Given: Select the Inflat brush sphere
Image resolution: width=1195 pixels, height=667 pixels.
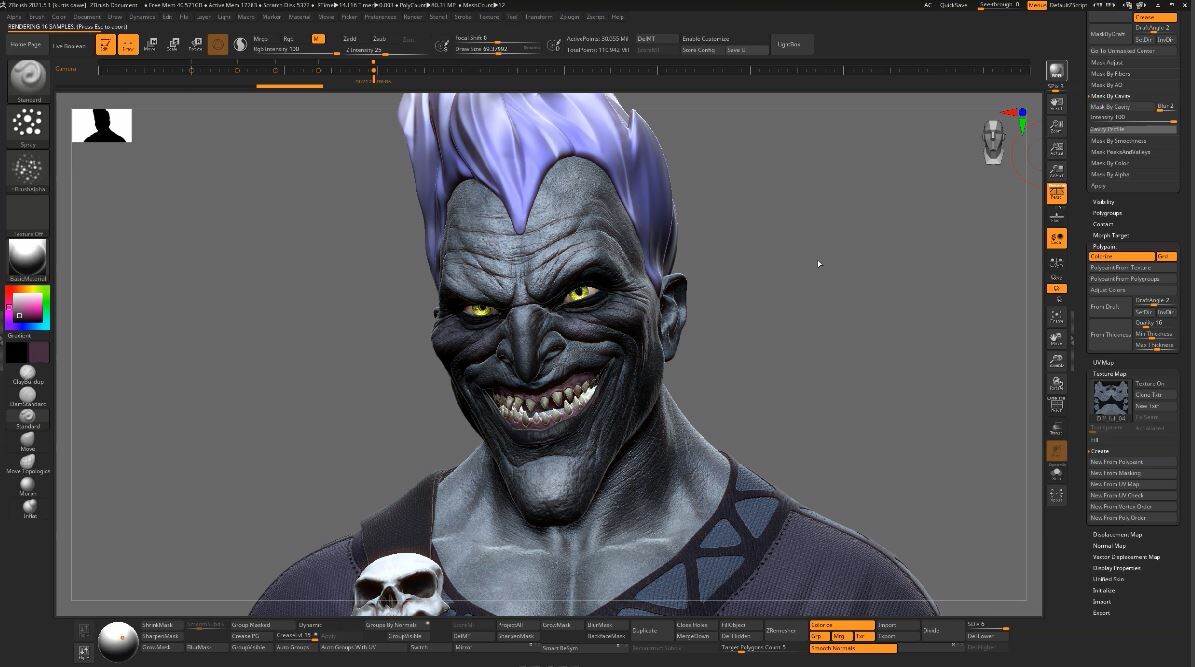Looking at the screenshot, I should pos(29,508).
